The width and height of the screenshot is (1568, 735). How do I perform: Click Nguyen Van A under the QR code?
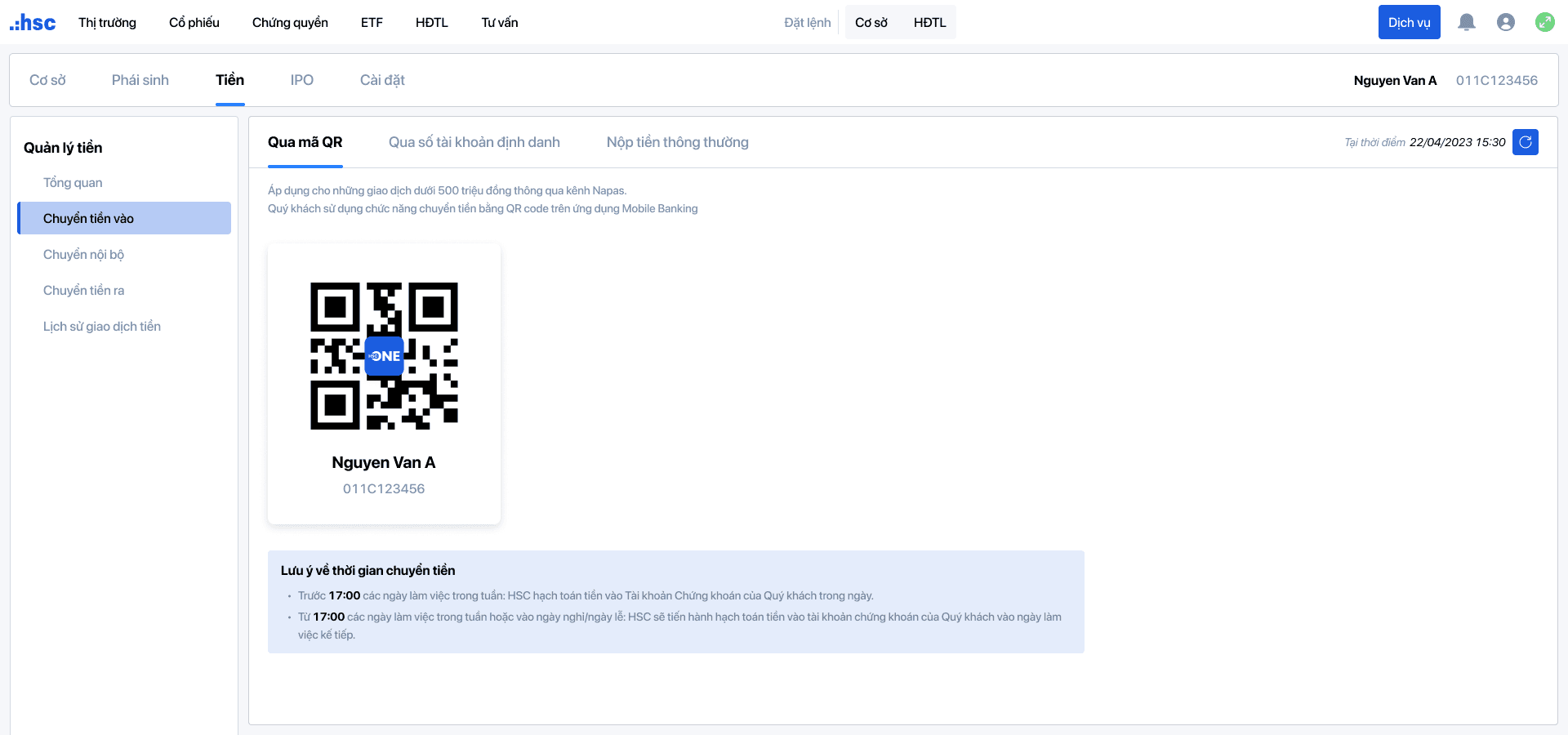pos(384,462)
